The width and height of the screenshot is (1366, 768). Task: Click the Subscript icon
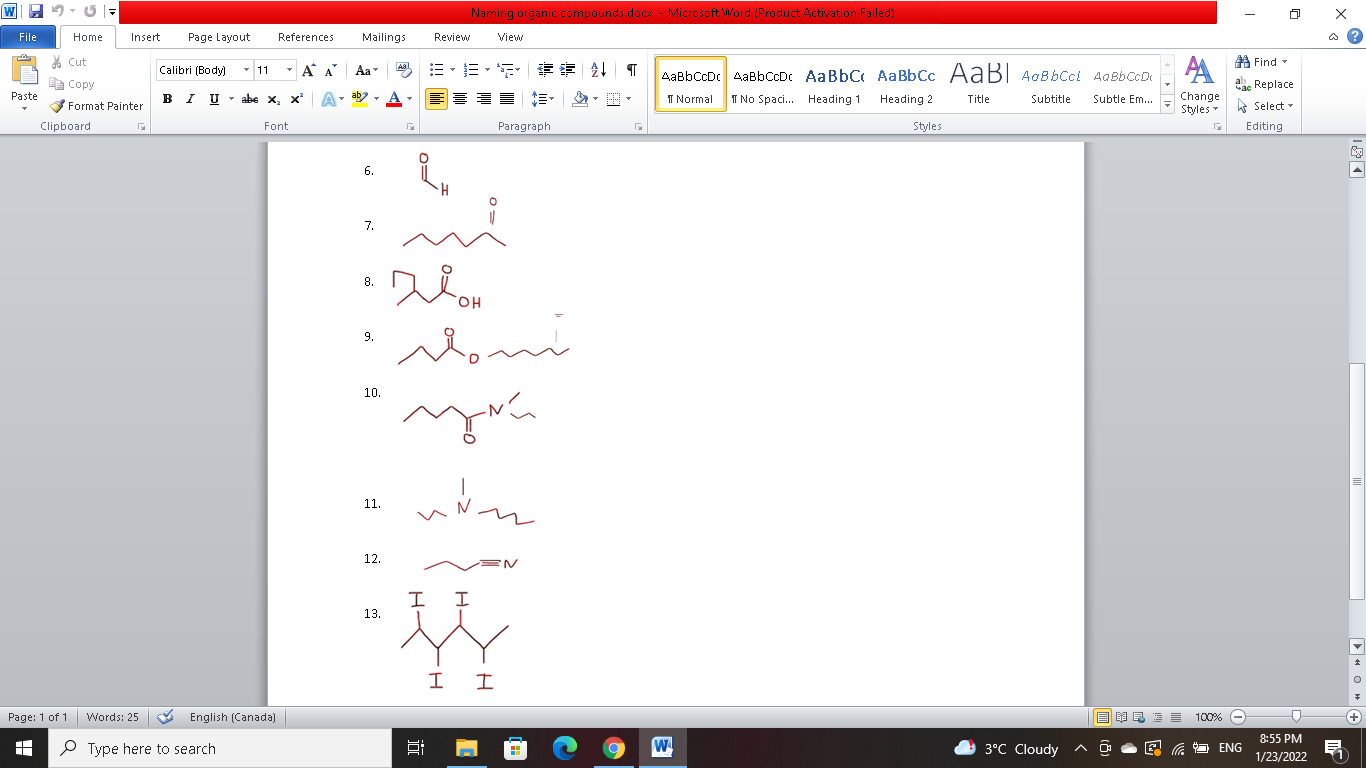point(273,99)
